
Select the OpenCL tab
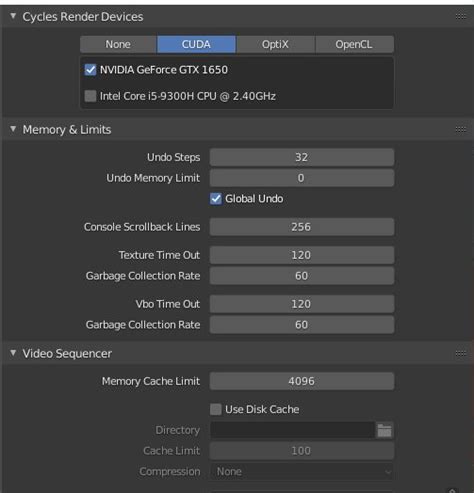354,44
